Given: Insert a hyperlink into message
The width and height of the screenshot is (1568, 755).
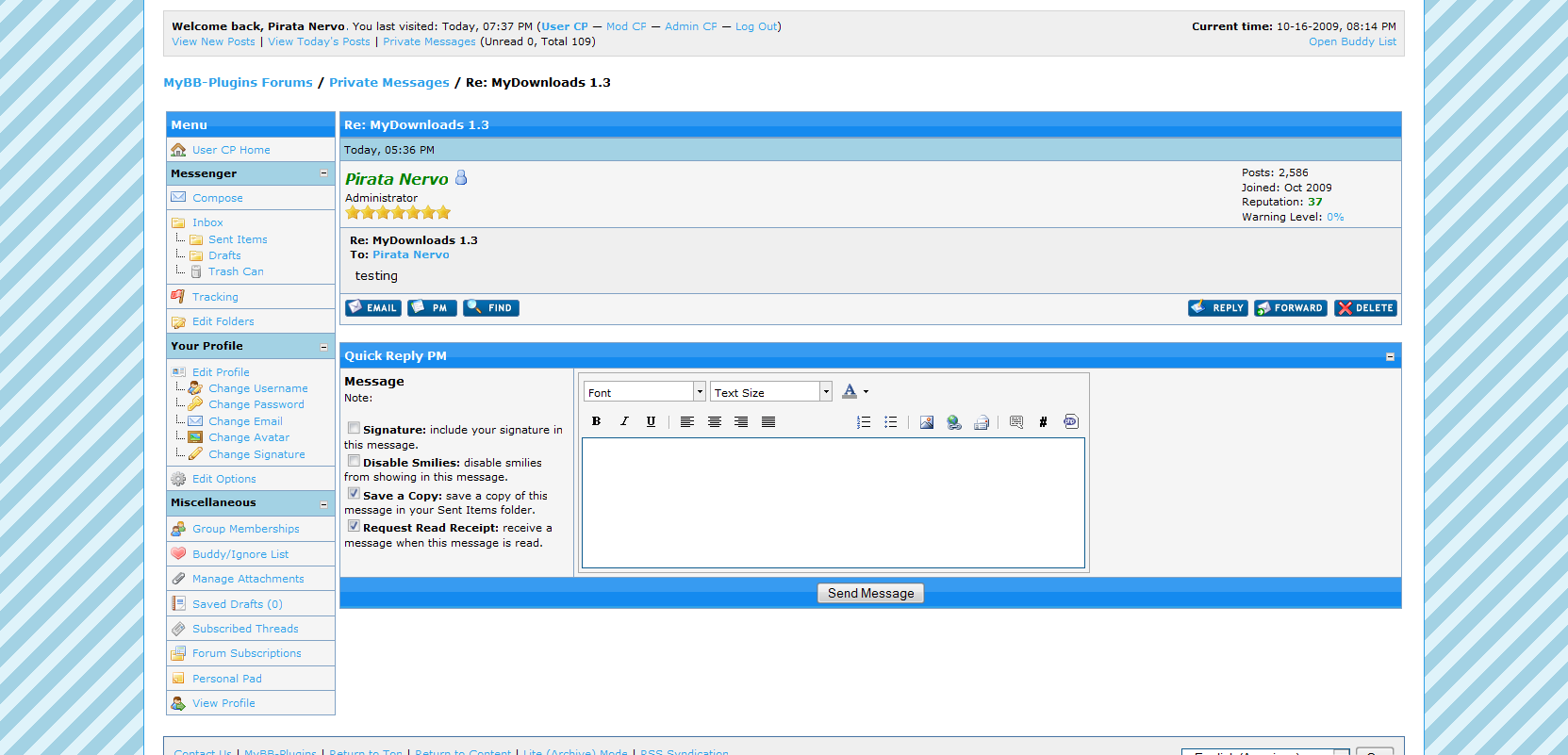Looking at the screenshot, I should pos(954,421).
